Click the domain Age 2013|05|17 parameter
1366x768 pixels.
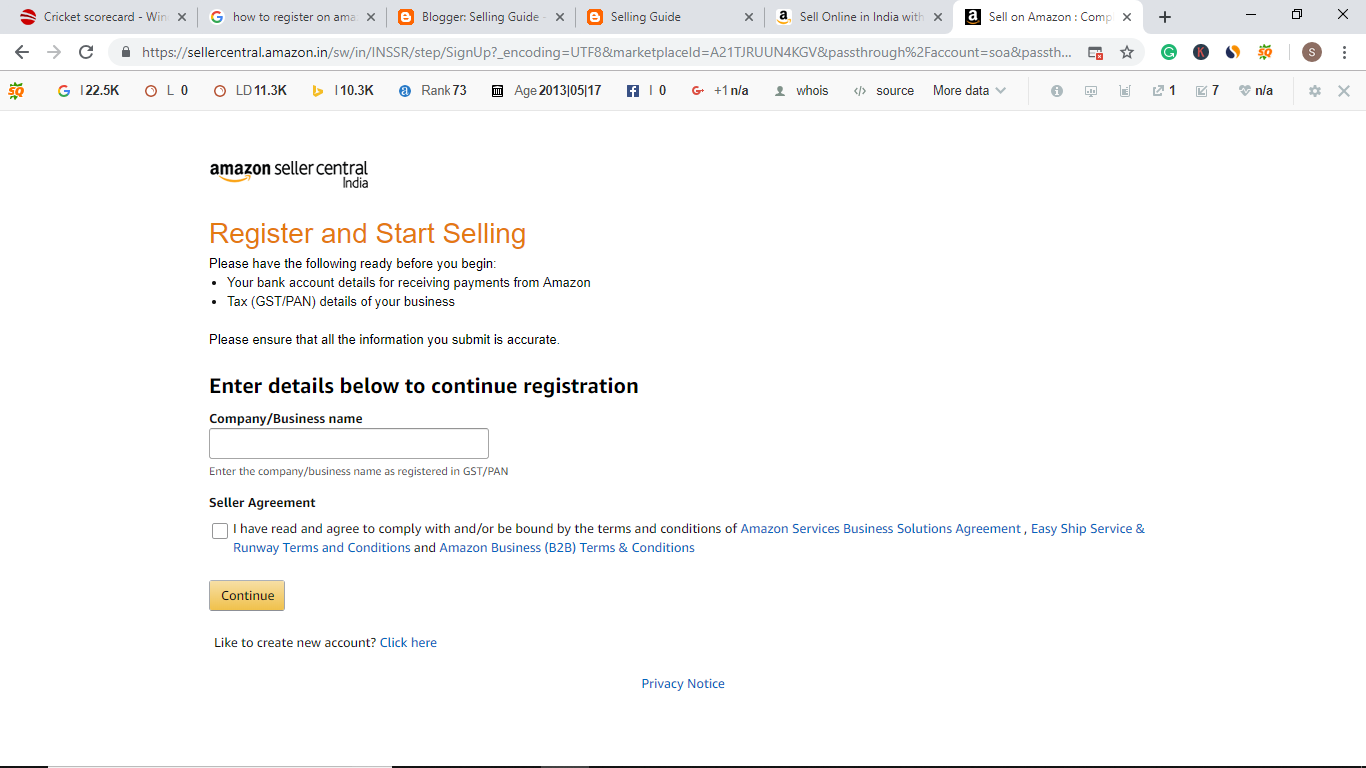pos(546,91)
